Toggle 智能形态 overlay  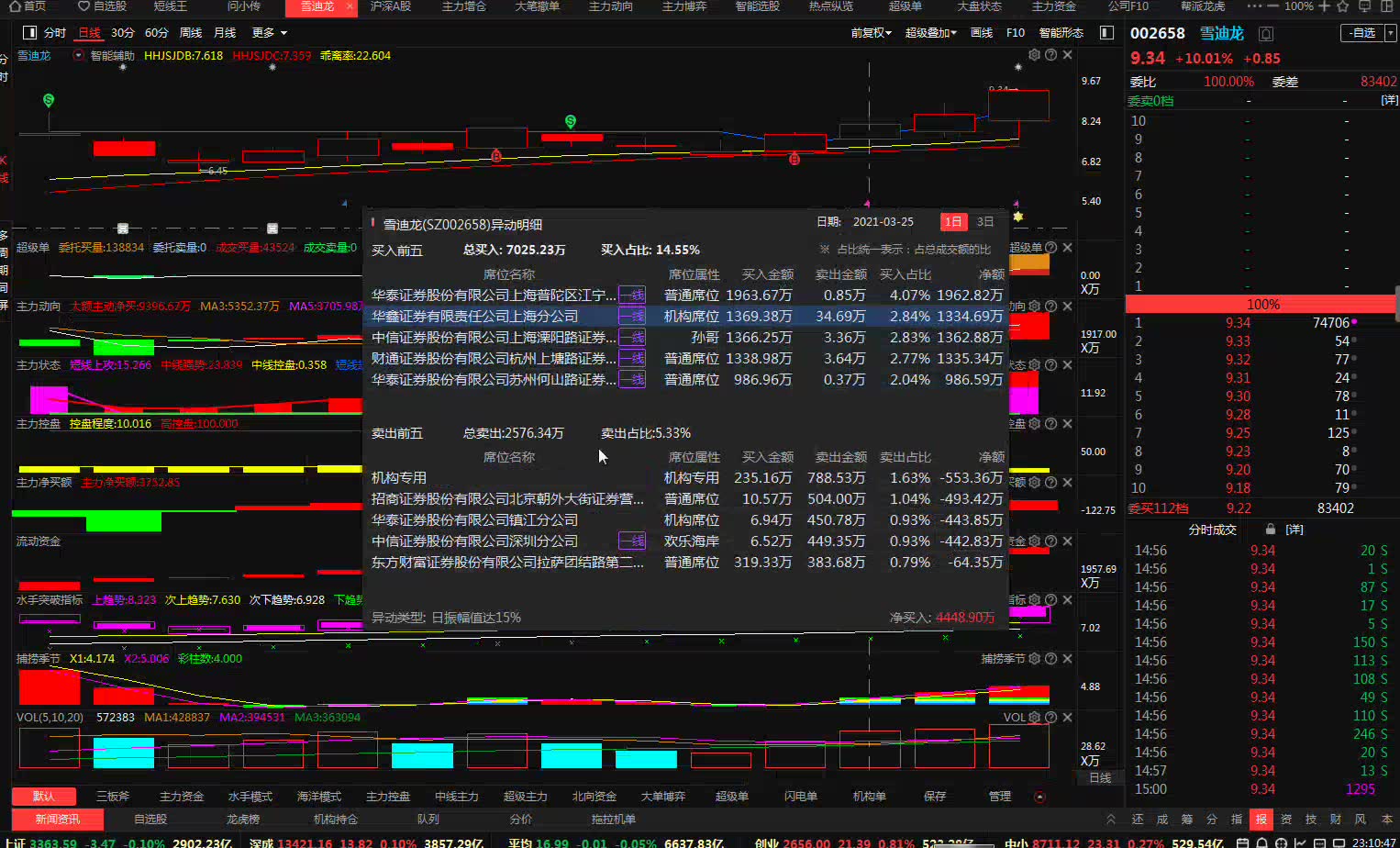pyautogui.click(x=1061, y=33)
